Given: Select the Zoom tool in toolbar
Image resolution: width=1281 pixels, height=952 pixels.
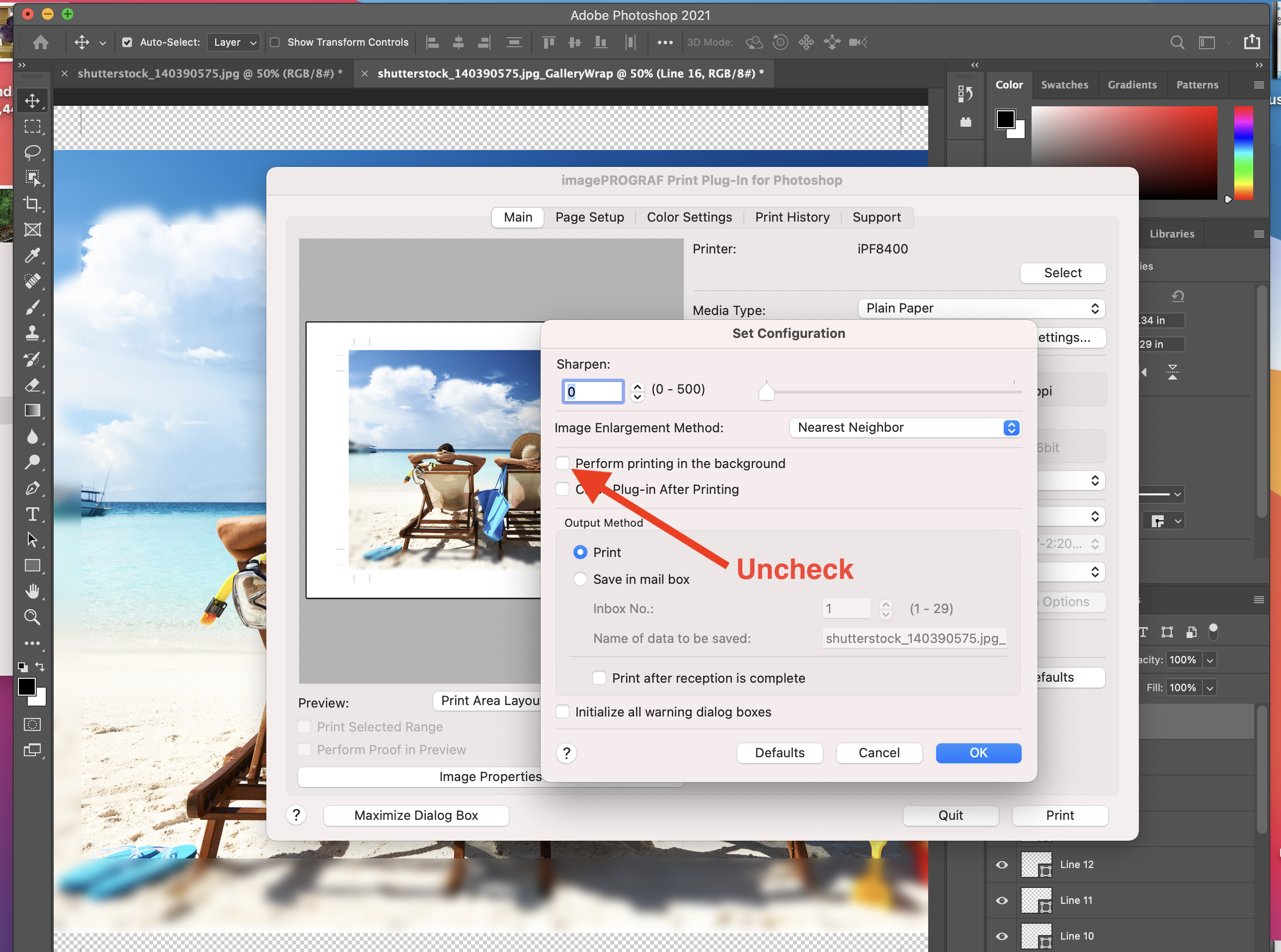Looking at the screenshot, I should 32,617.
